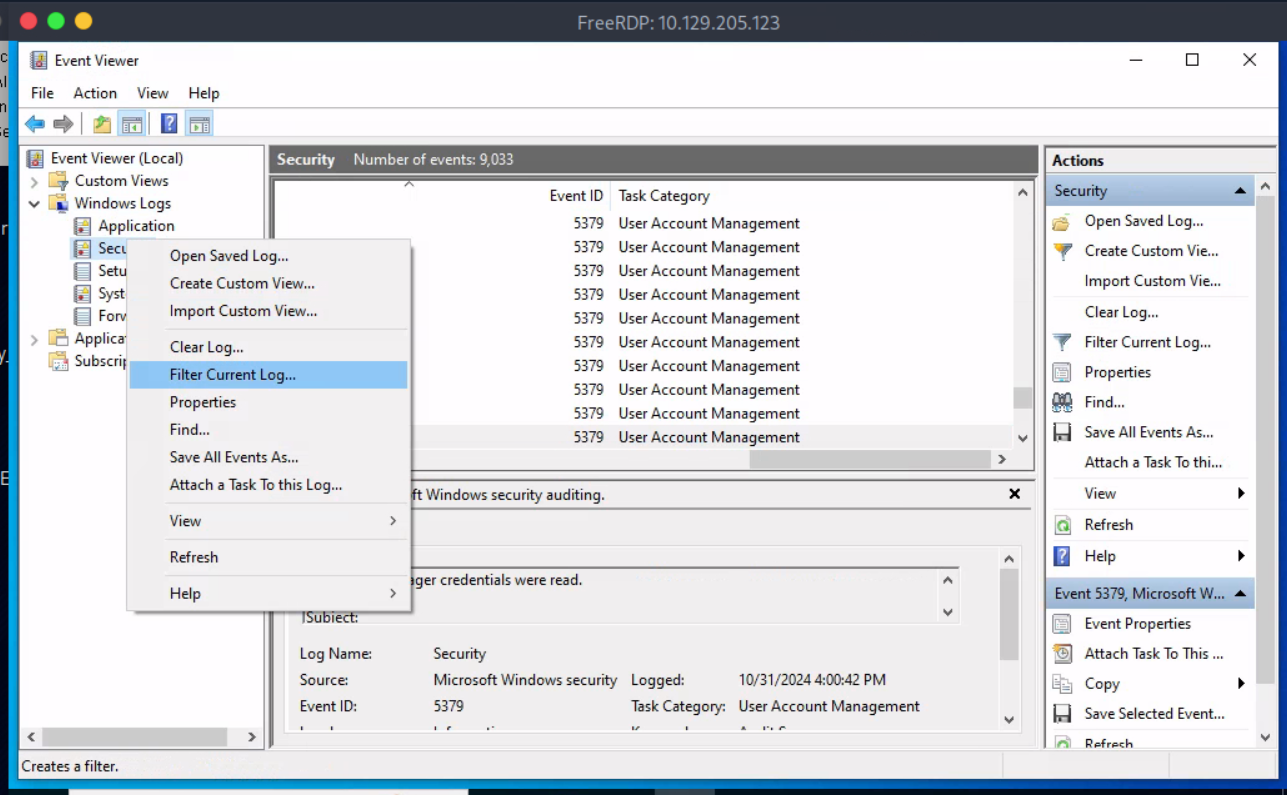1287x795 pixels.
Task: Click the Event Viewer (Local) root icon
Action: point(35,158)
